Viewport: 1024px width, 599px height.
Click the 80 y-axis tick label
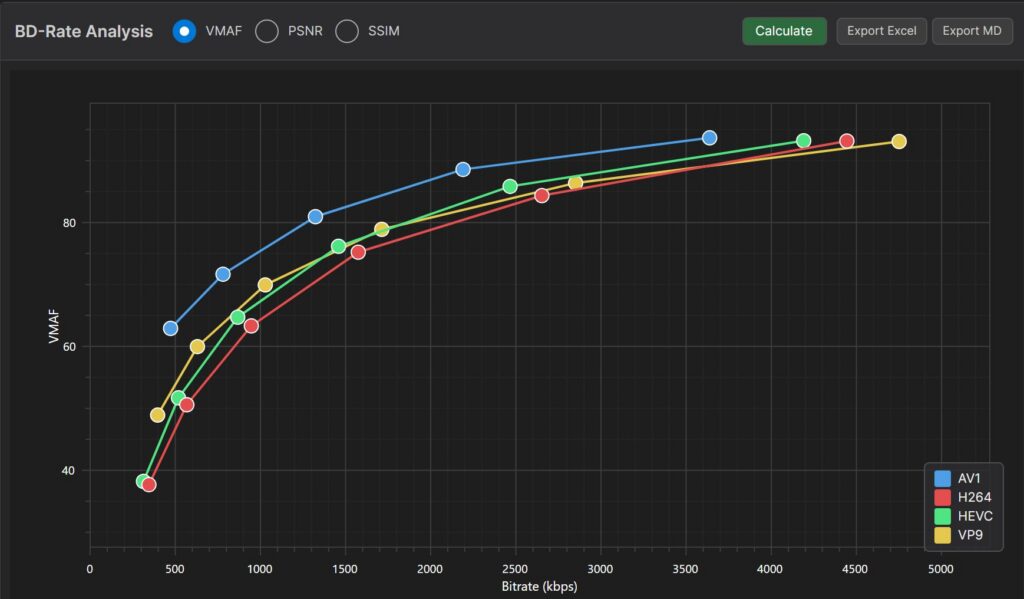pyautogui.click(x=69, y=223)
